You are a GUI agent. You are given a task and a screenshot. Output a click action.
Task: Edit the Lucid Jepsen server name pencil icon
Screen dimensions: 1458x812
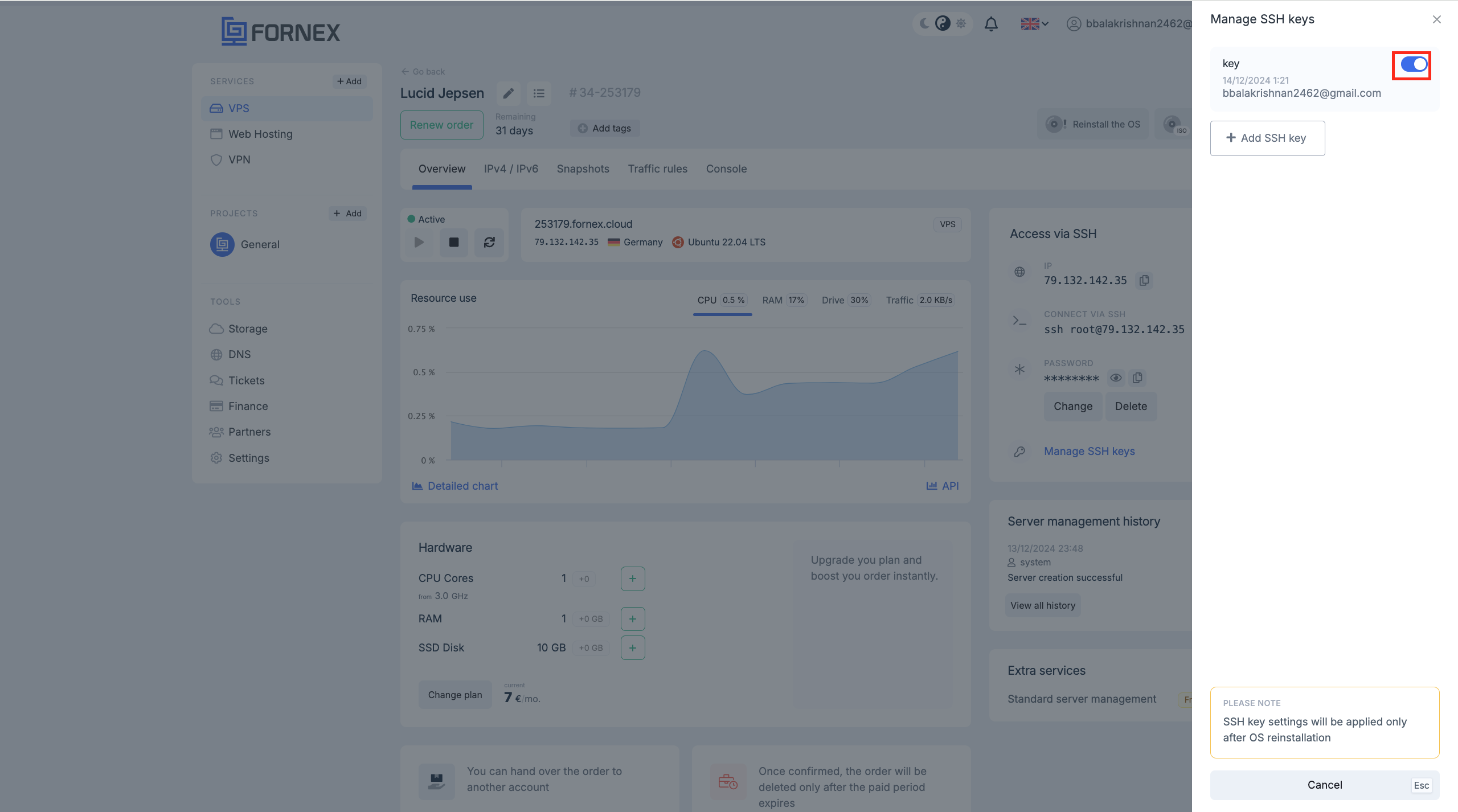tap(508, 93)
